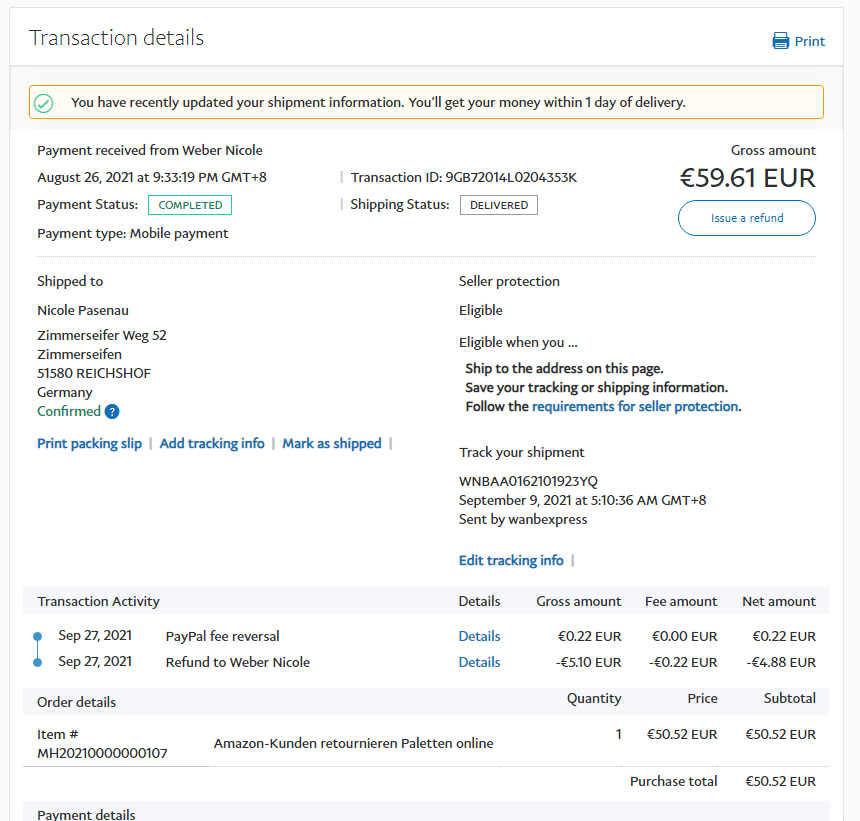
Task: Click the green checkmark notification icon
Action: pyautogui.click(x=43, y=103)
